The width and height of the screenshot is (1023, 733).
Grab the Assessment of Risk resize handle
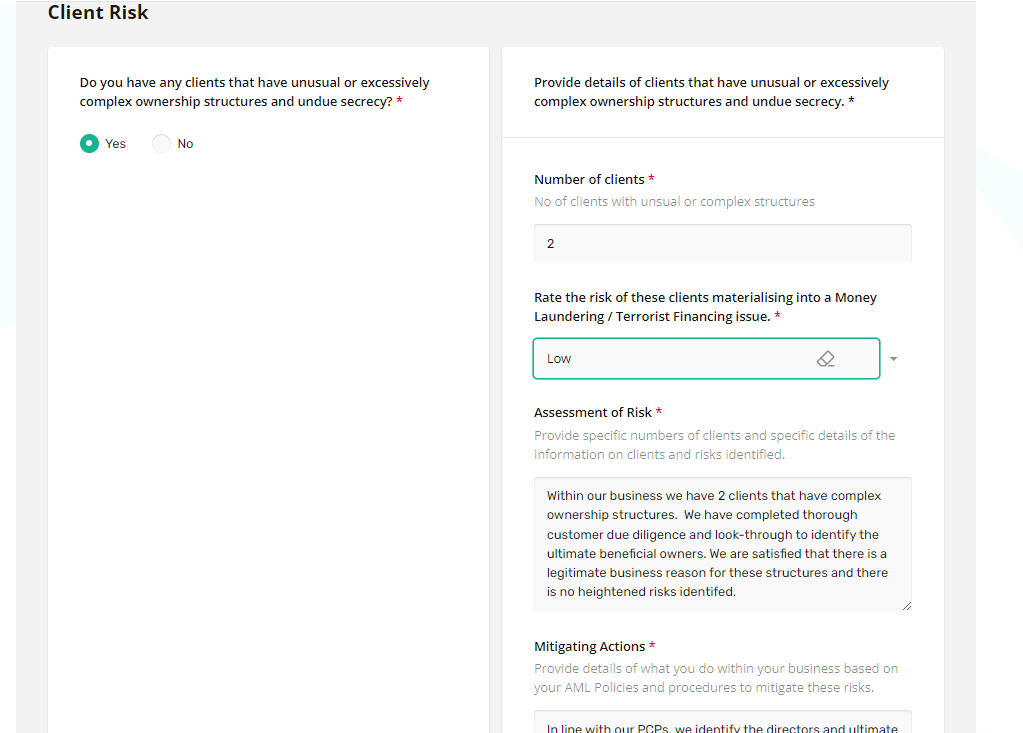point(907,605)
